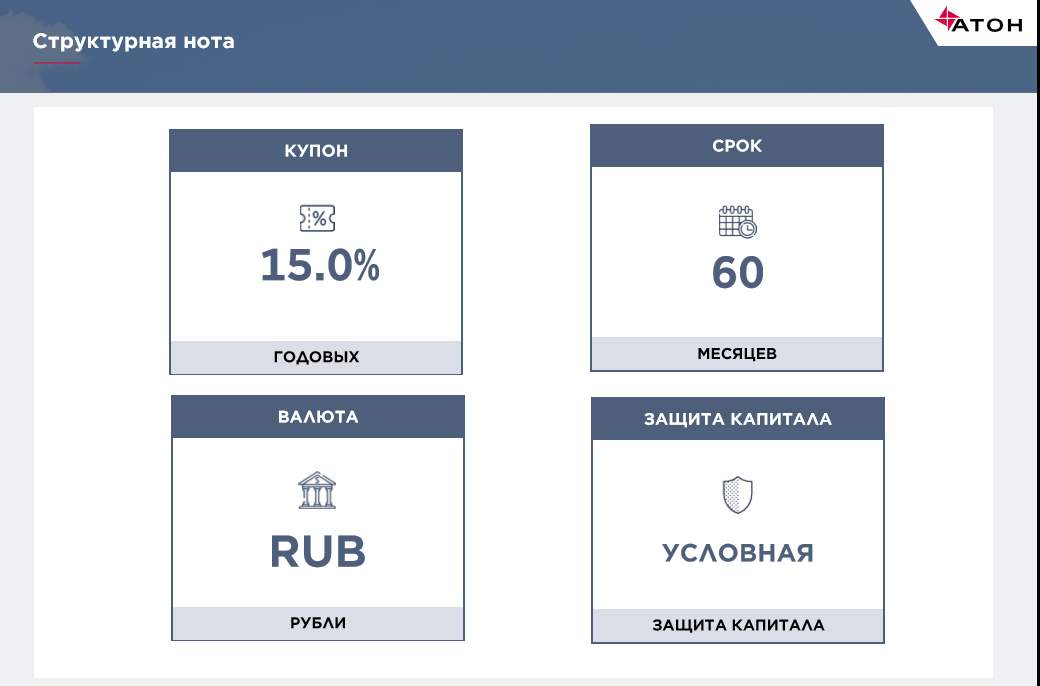Select the ЗАЩИТА КАПИТАЛА card header
The image size is (1040, 686).
(x=738, y=419)
